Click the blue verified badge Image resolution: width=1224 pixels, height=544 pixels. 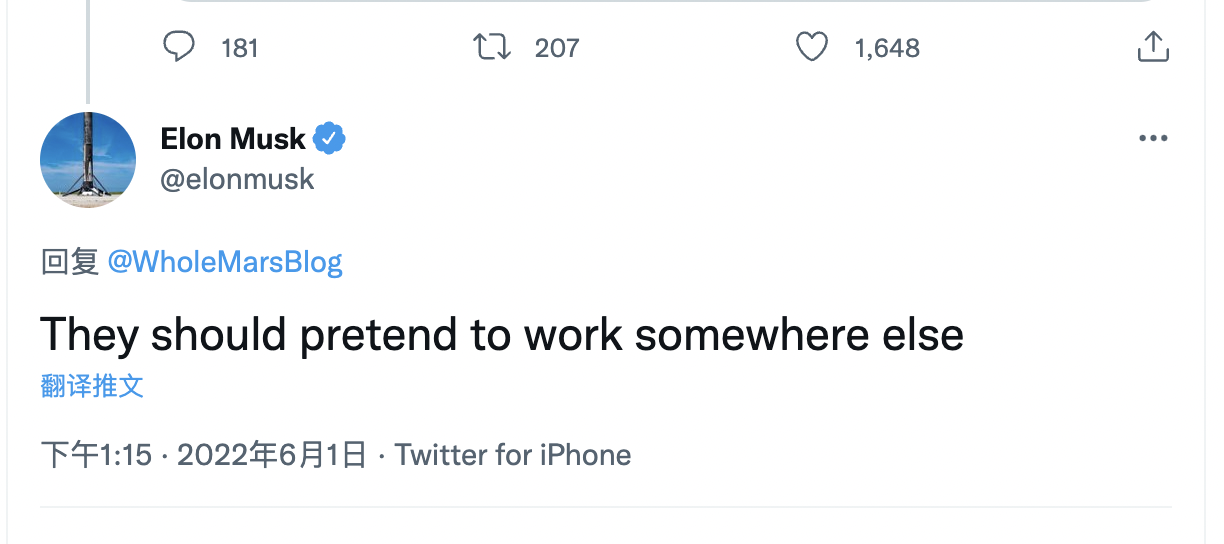point(330,138)
